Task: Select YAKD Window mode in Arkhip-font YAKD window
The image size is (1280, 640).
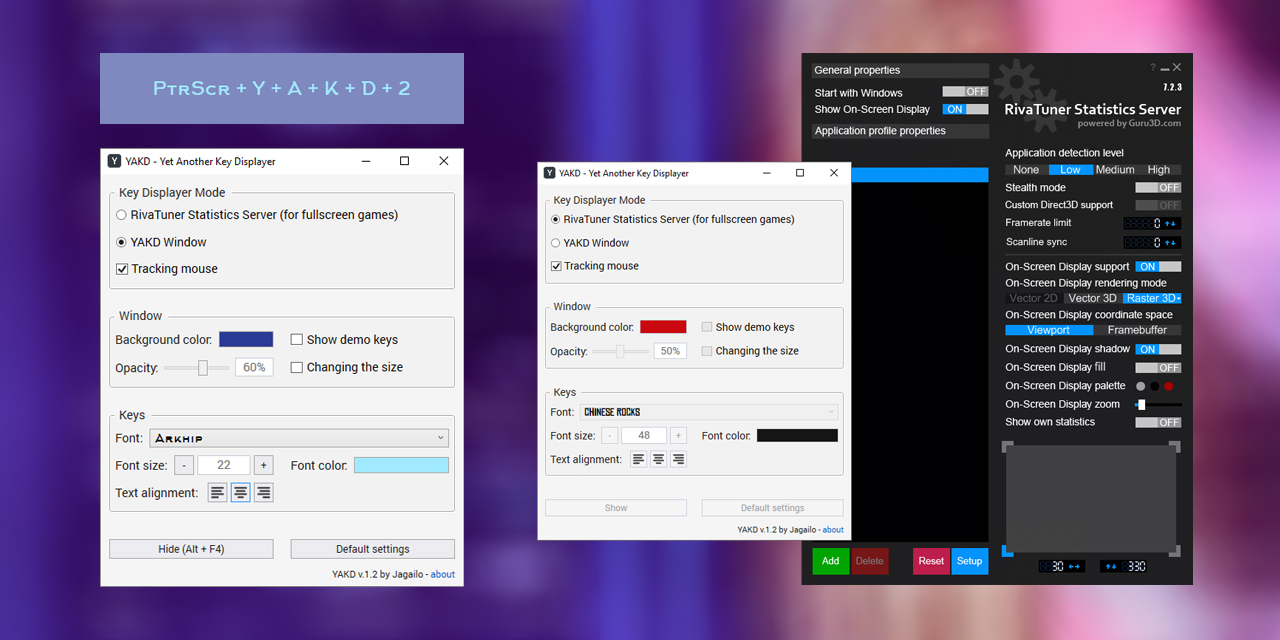Action: (161, 242)
